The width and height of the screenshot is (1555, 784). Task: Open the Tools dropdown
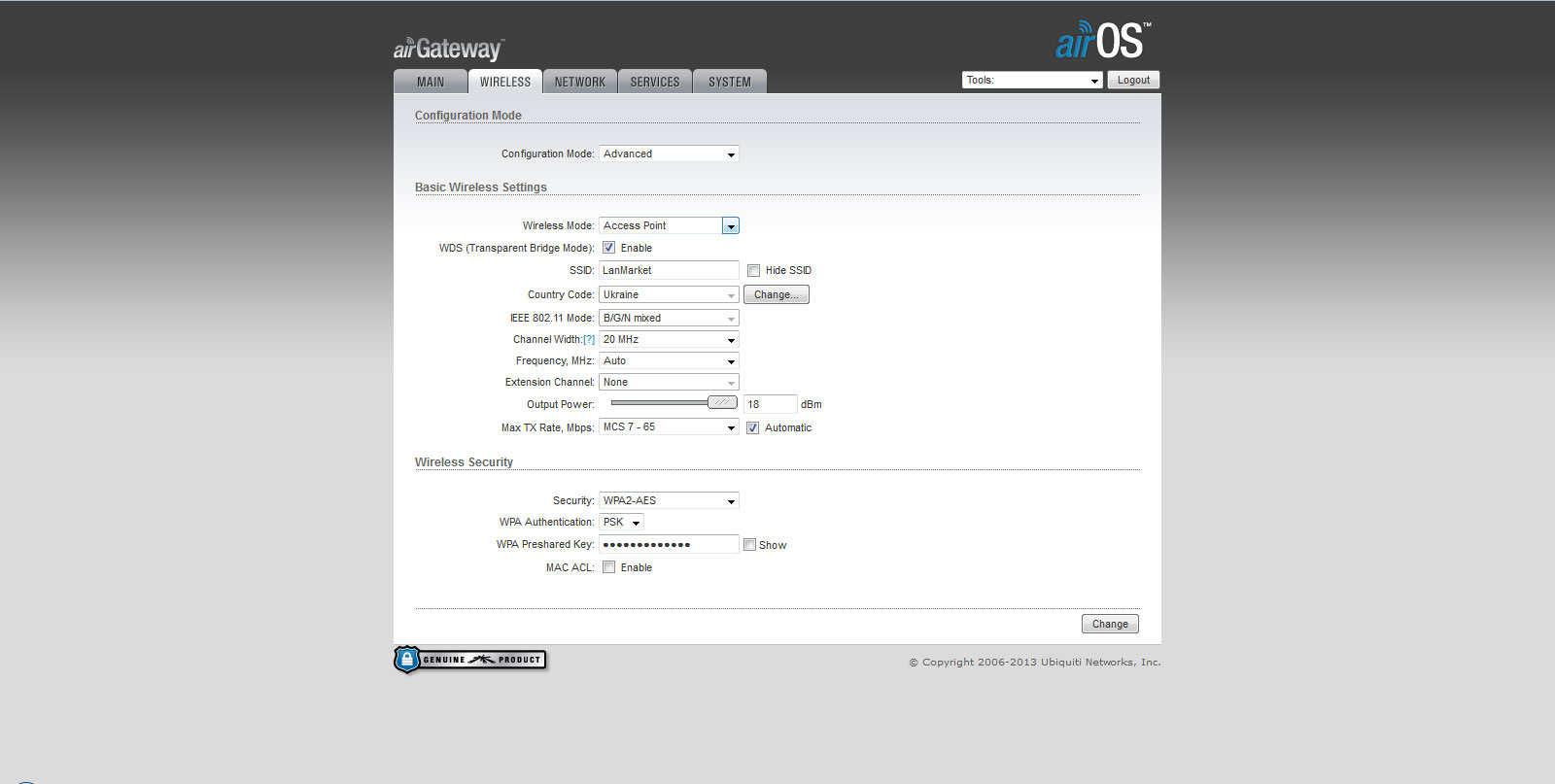[x=1032, y=81]
